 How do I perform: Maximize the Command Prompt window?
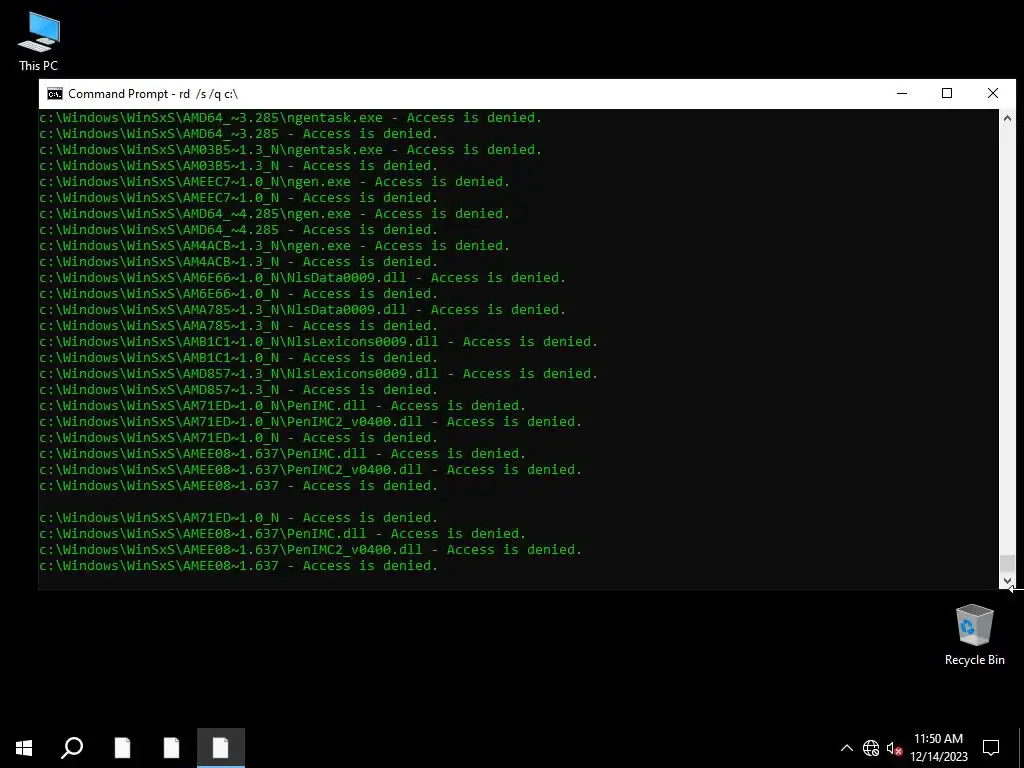[x=947, y=93]
